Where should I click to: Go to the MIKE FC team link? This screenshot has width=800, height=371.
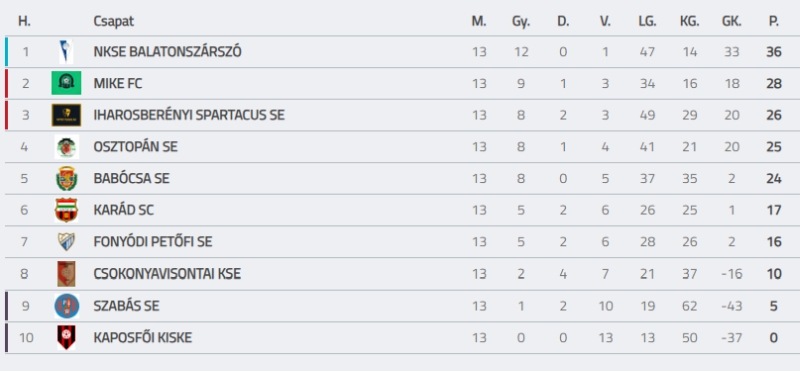(x=118, y=83)
